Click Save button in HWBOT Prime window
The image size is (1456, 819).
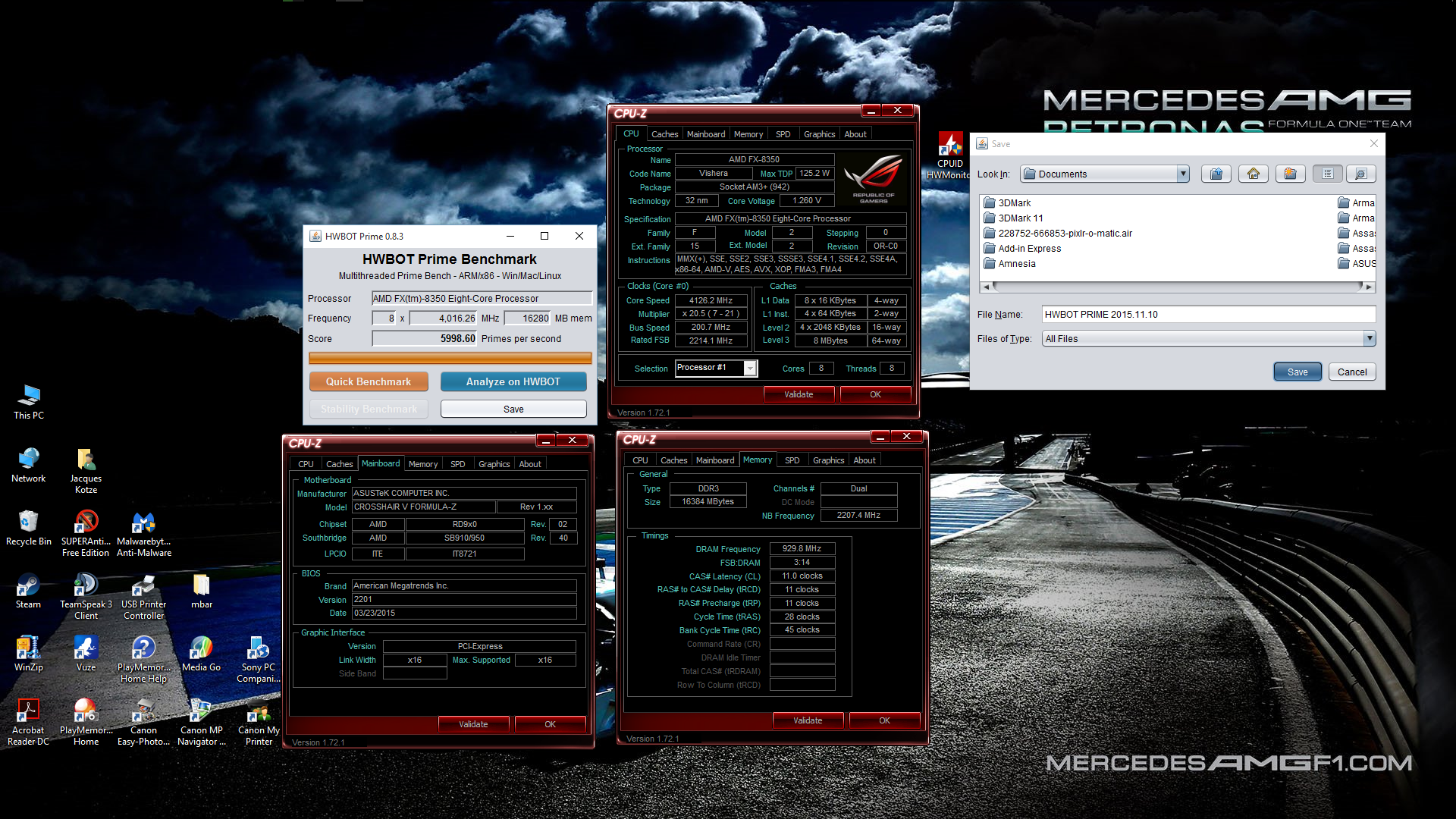513,409
